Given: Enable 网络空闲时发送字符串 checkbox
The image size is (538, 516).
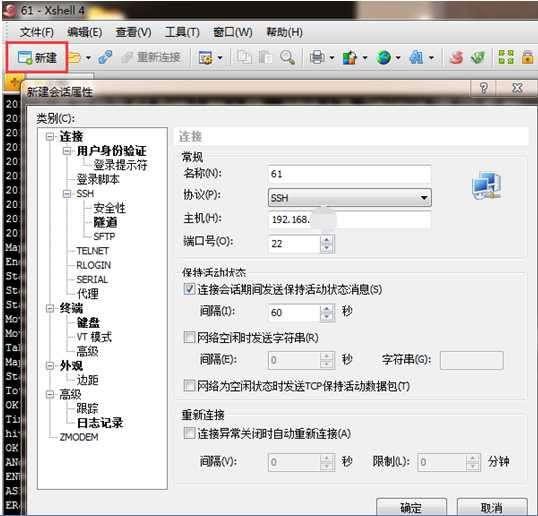Looking at the screenshot, I should pyautogui.click(x=189, y=337).
